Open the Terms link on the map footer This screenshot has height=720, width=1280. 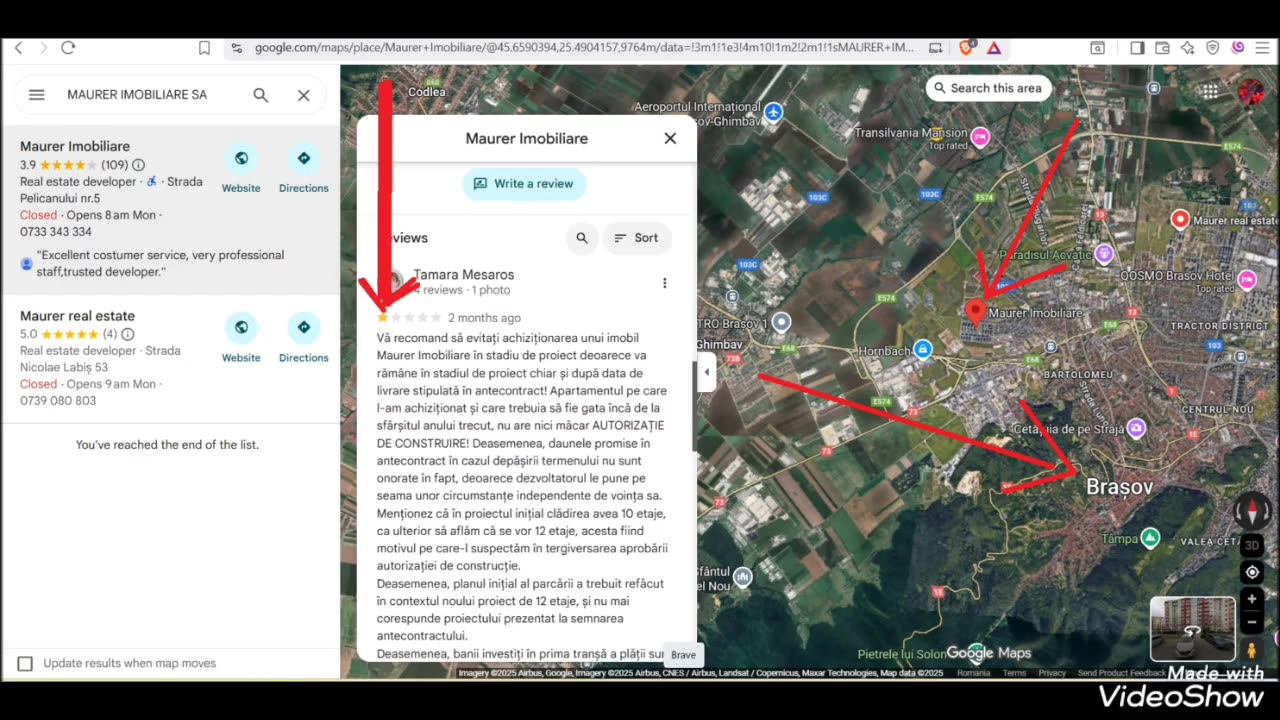pos(1014,673)
